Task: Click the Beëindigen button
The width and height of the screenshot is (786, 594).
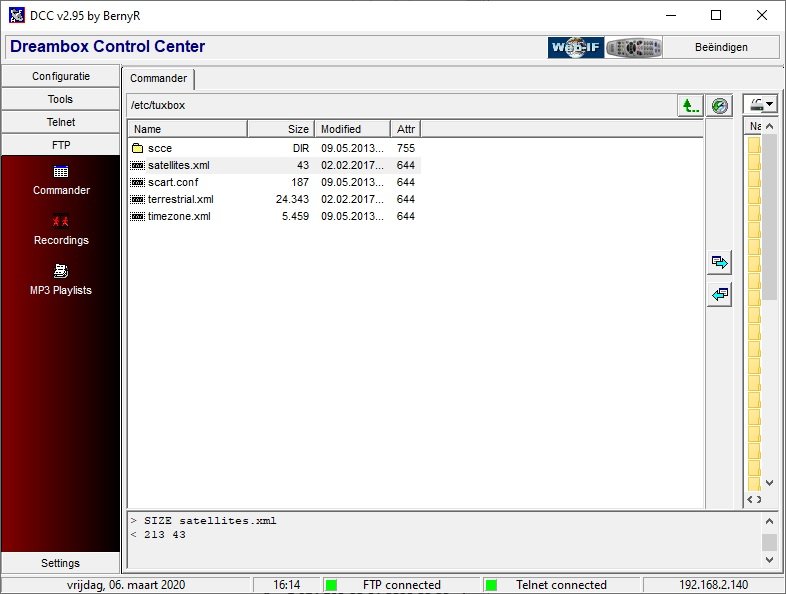Action: point(721,48)
